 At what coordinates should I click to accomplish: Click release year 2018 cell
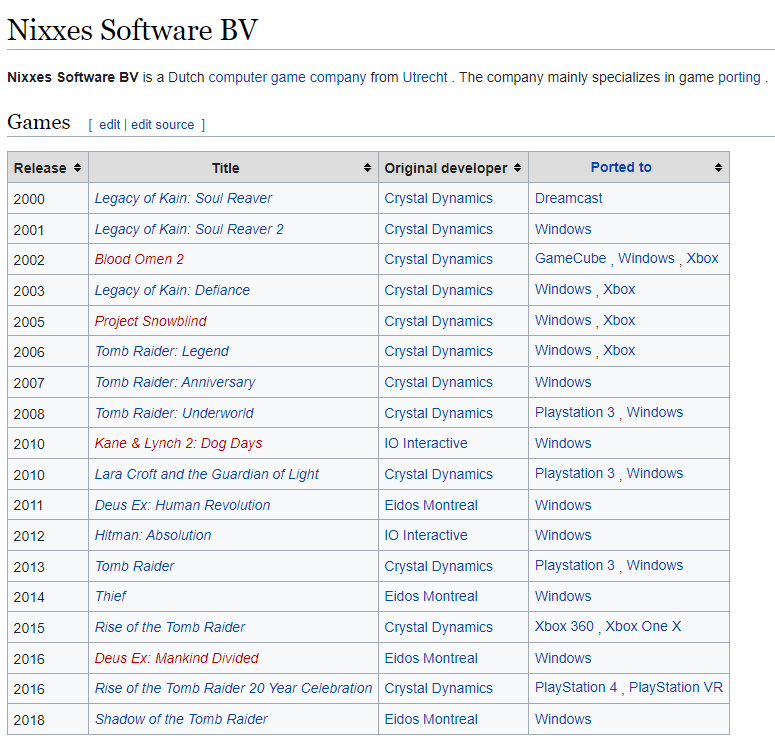[48, 720]
